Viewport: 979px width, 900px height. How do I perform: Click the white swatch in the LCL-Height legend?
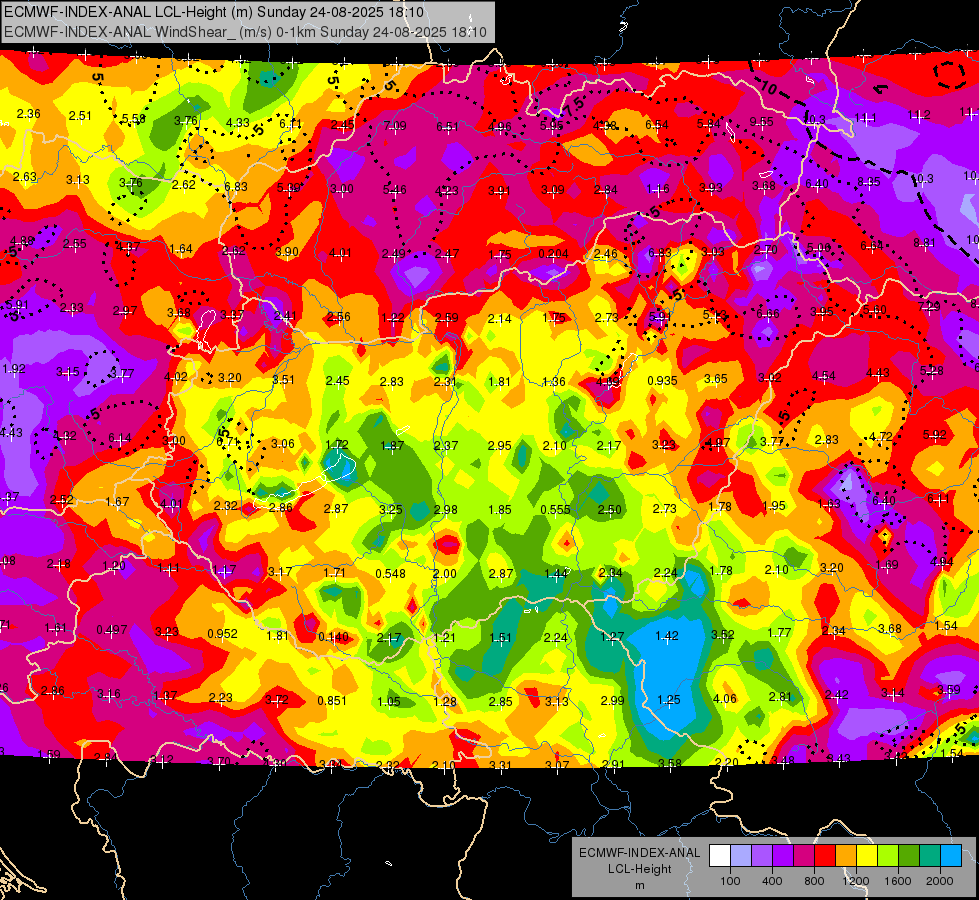coord(719,856)
